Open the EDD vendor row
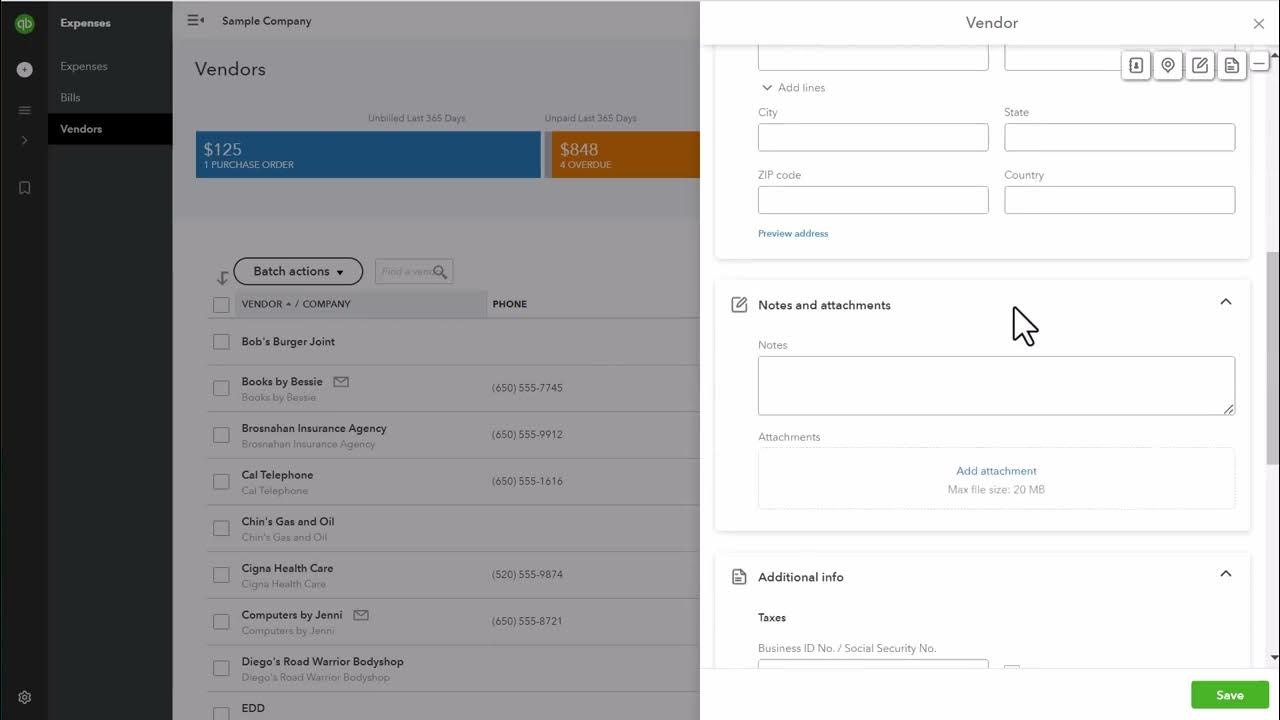This screenshot has width=1280, height=720. pos(253,708)
